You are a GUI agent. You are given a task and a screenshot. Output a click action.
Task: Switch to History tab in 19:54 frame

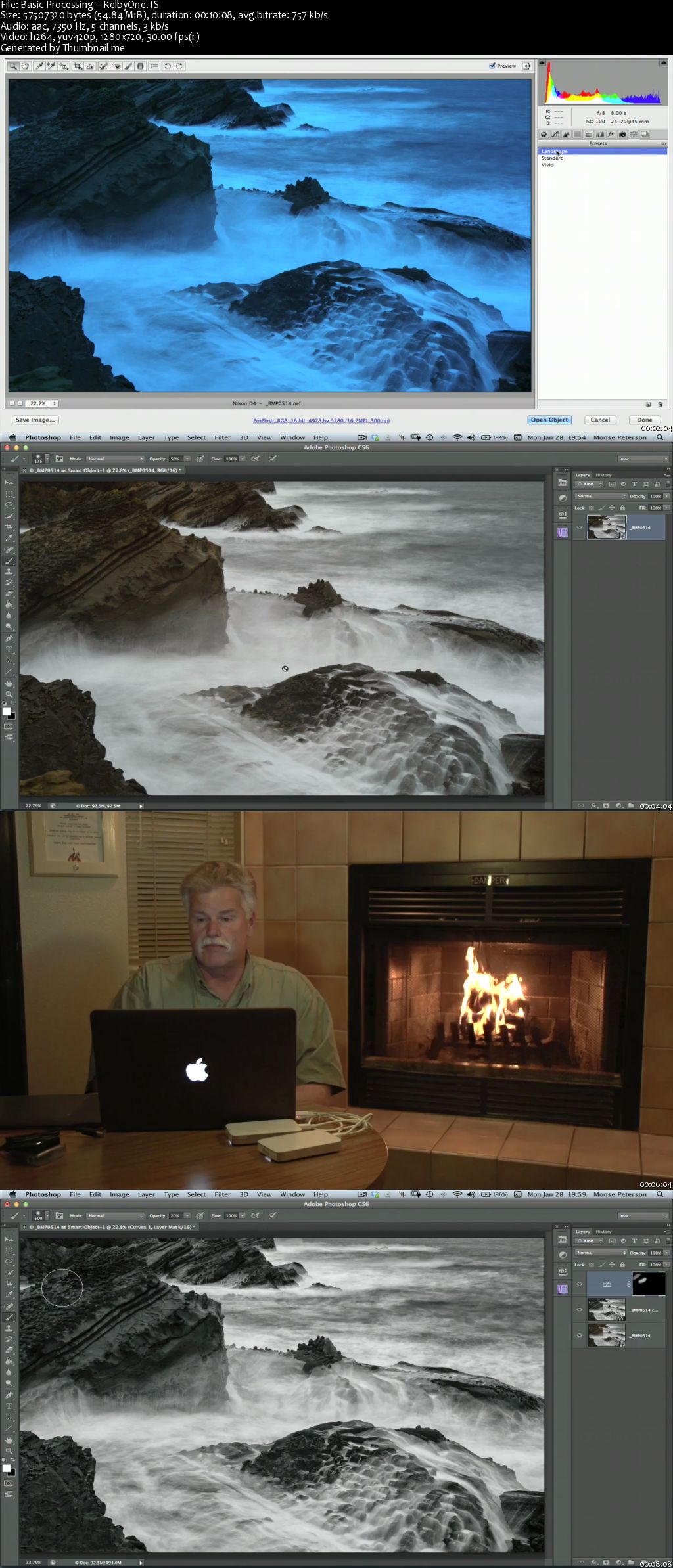[x=603, y=475]
